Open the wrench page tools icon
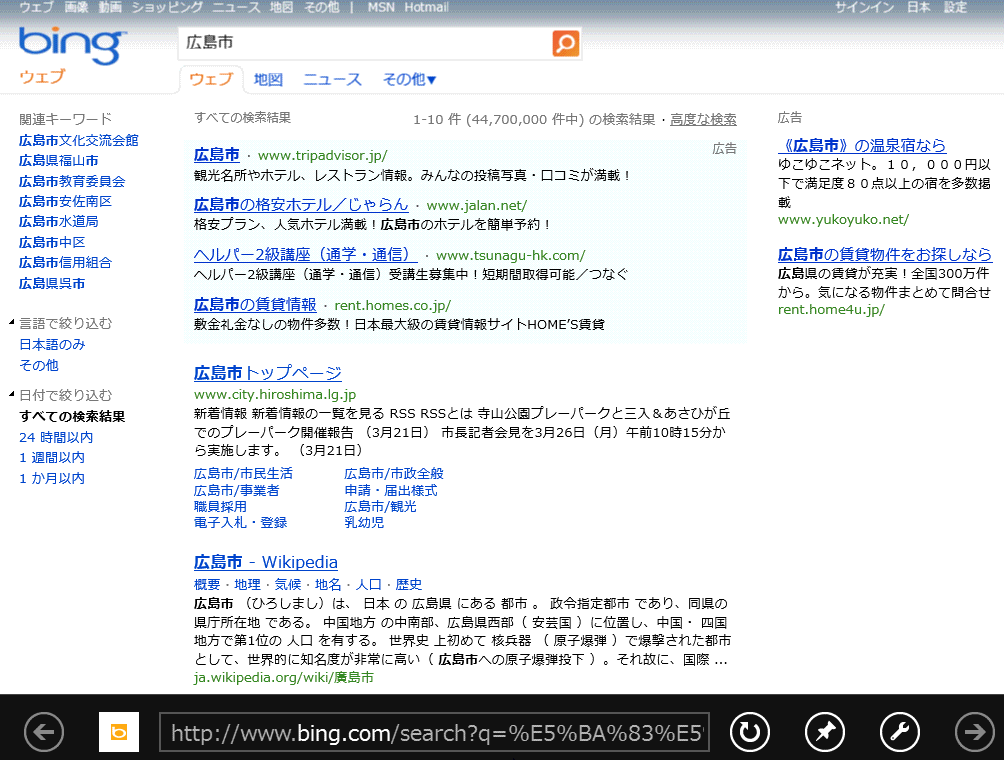Screen dimensions: 1004x760 (x=900, y=732)
